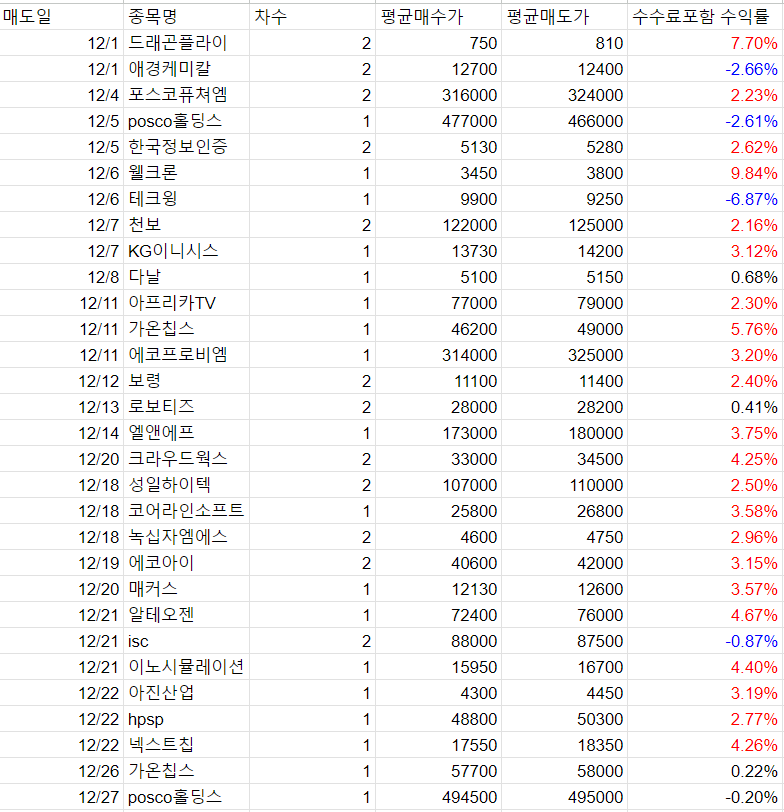Select the 녹십자엠에스 cell

186,537
